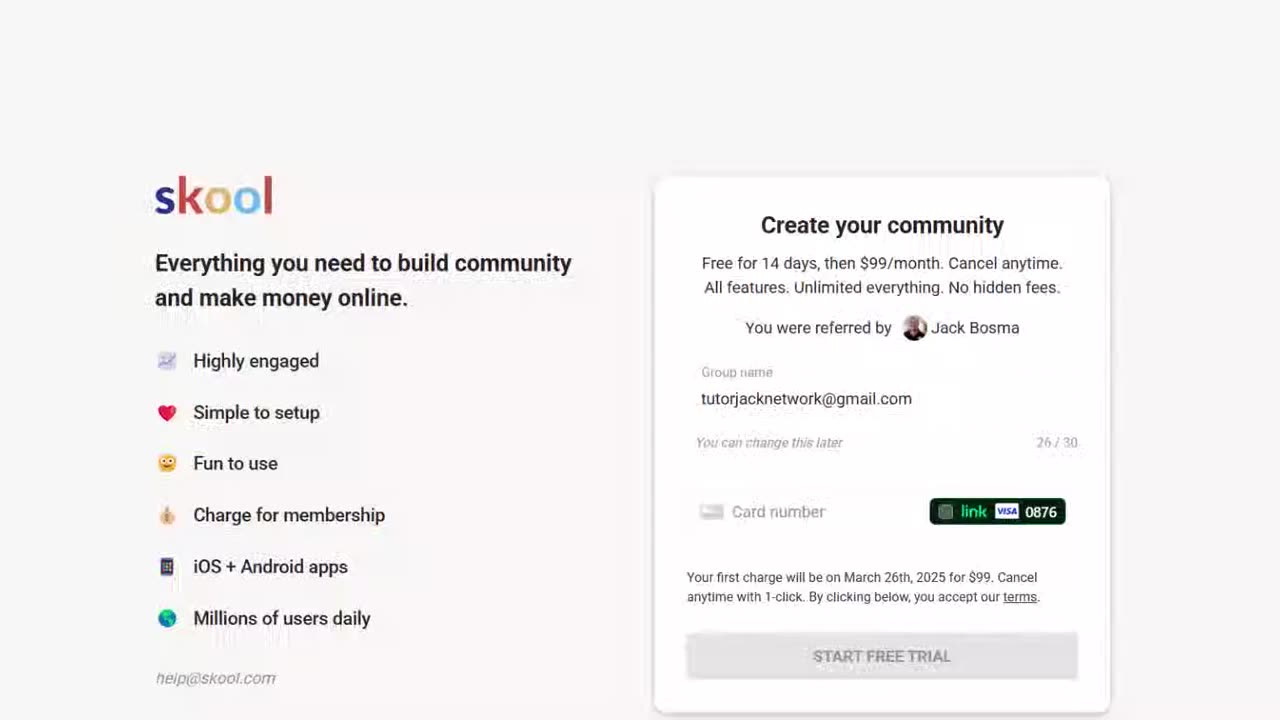This screenshot has width=1280, height=720.
Task: Click the red heart icon beside Simple to setup
Action: 167,412
